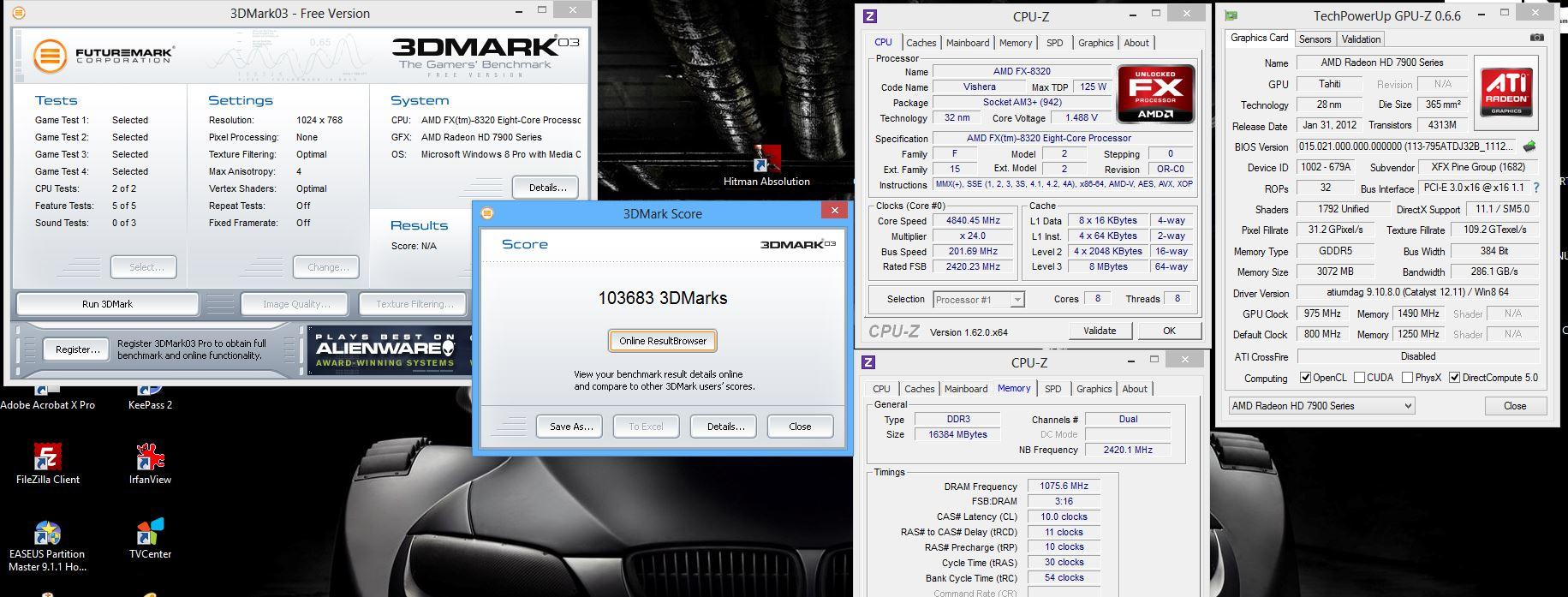This screenshot has width=1568, height=597.
Task: Click the Close button in GPU-Z
Action: (x=1514, y=406)
